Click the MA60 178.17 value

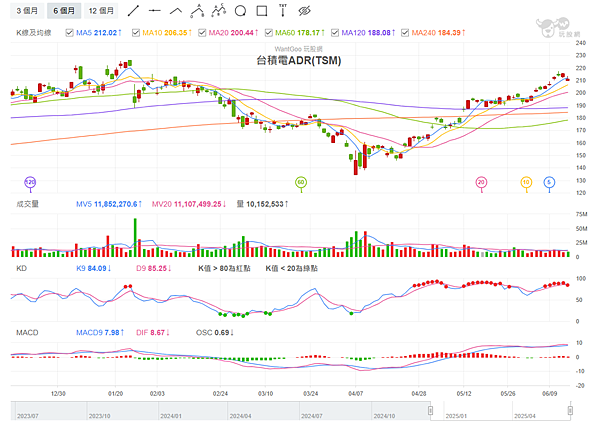pyautogui.click(x=300, y=33)
